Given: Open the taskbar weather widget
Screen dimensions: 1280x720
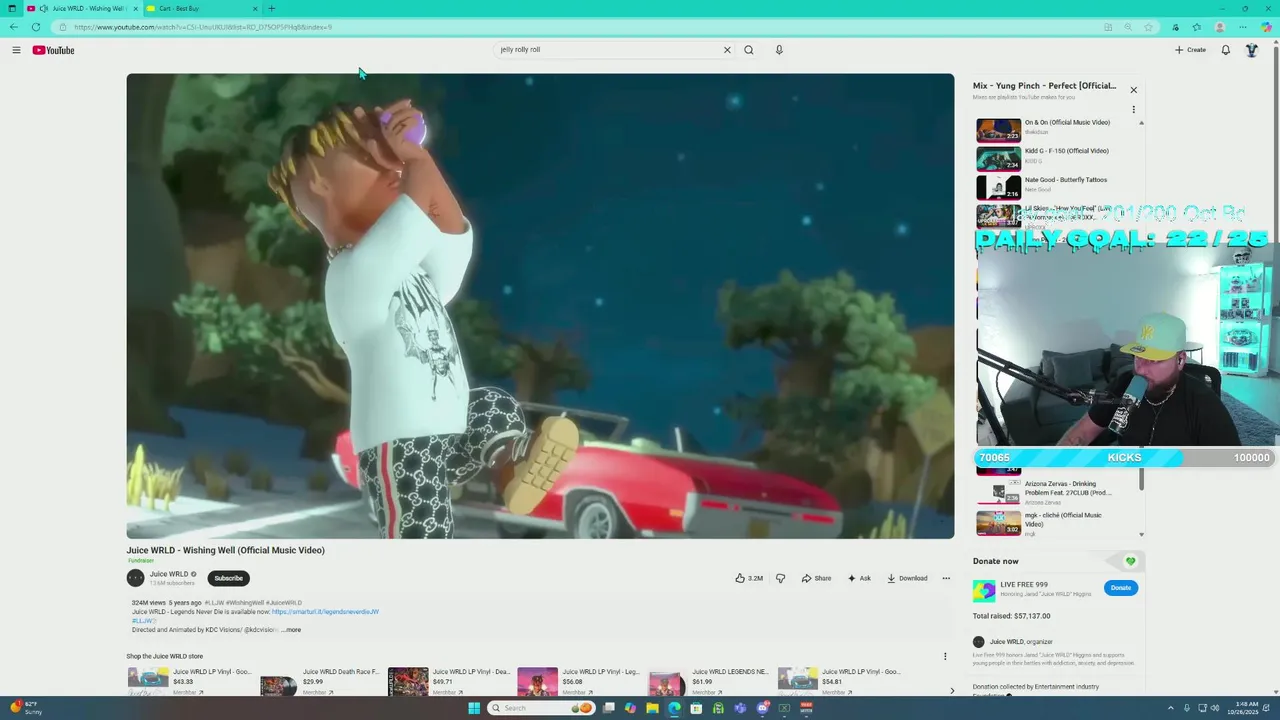Looking at the screenshot, I should pos(26,708).
